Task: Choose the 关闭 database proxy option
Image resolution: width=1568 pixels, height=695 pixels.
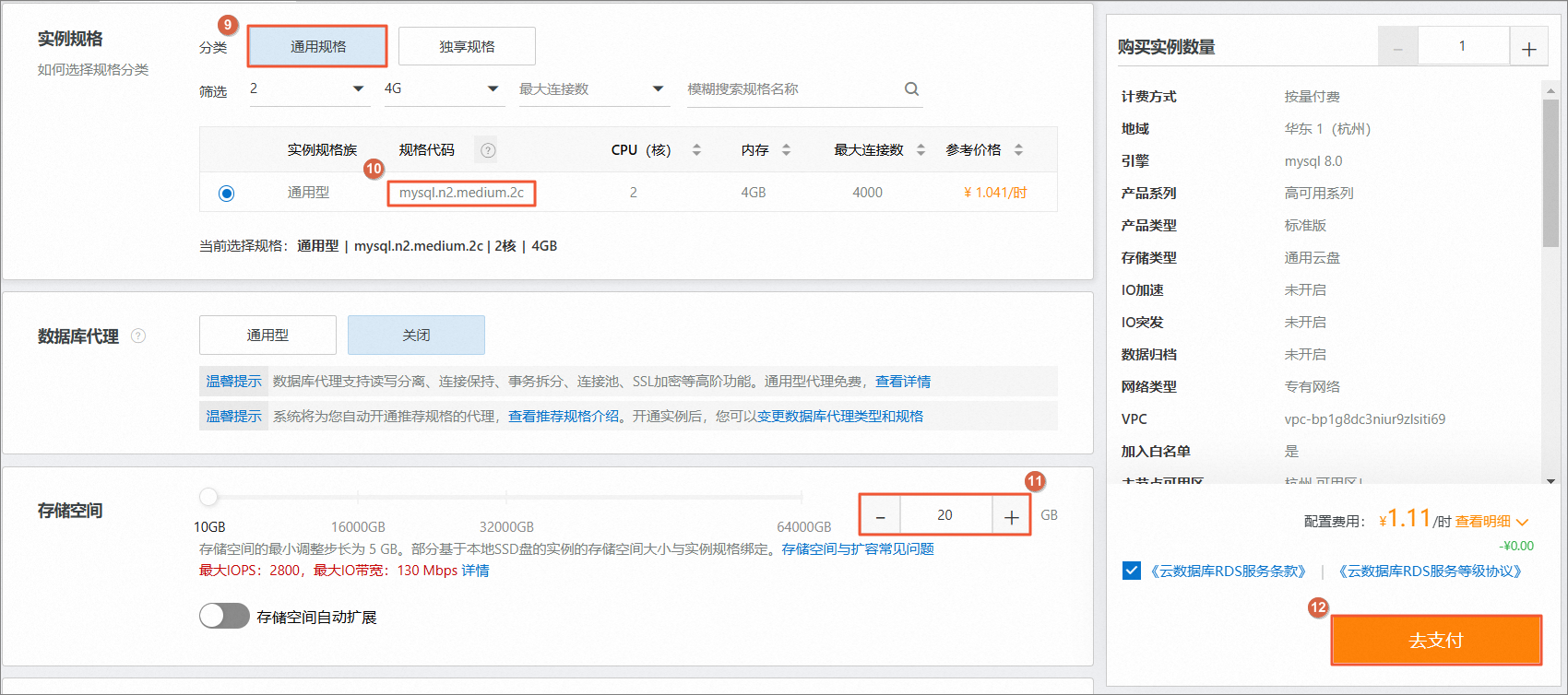Action: click(x=416, y=335)
